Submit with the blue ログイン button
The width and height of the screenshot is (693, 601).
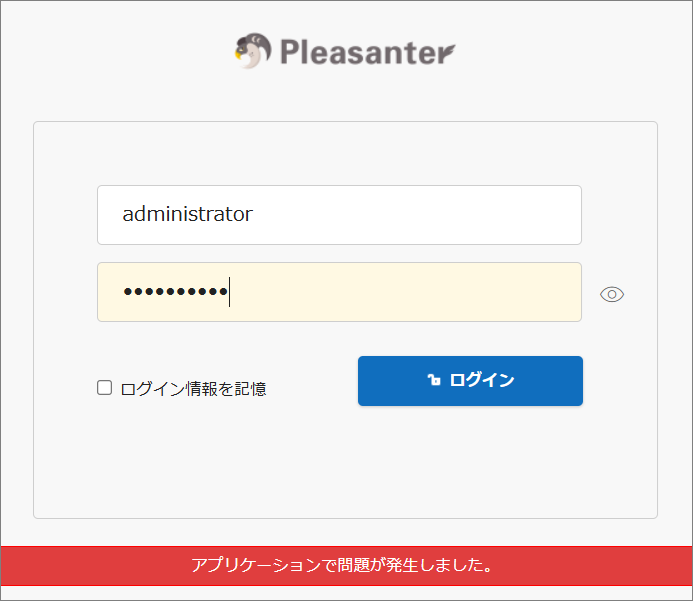click(470, 381)
